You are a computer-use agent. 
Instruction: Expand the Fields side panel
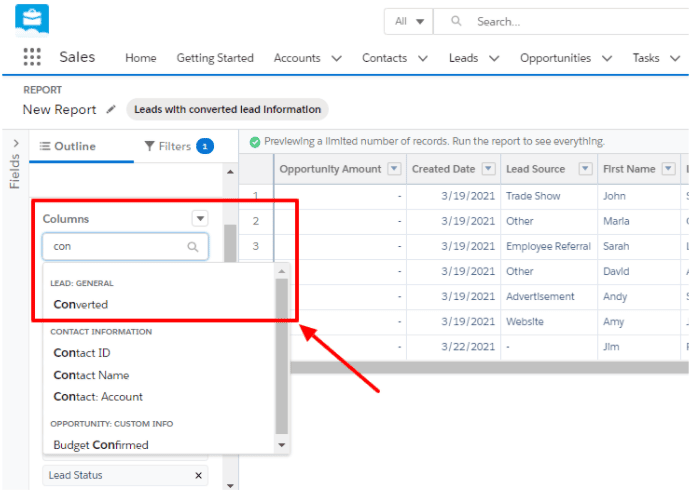tap(16, 143)
